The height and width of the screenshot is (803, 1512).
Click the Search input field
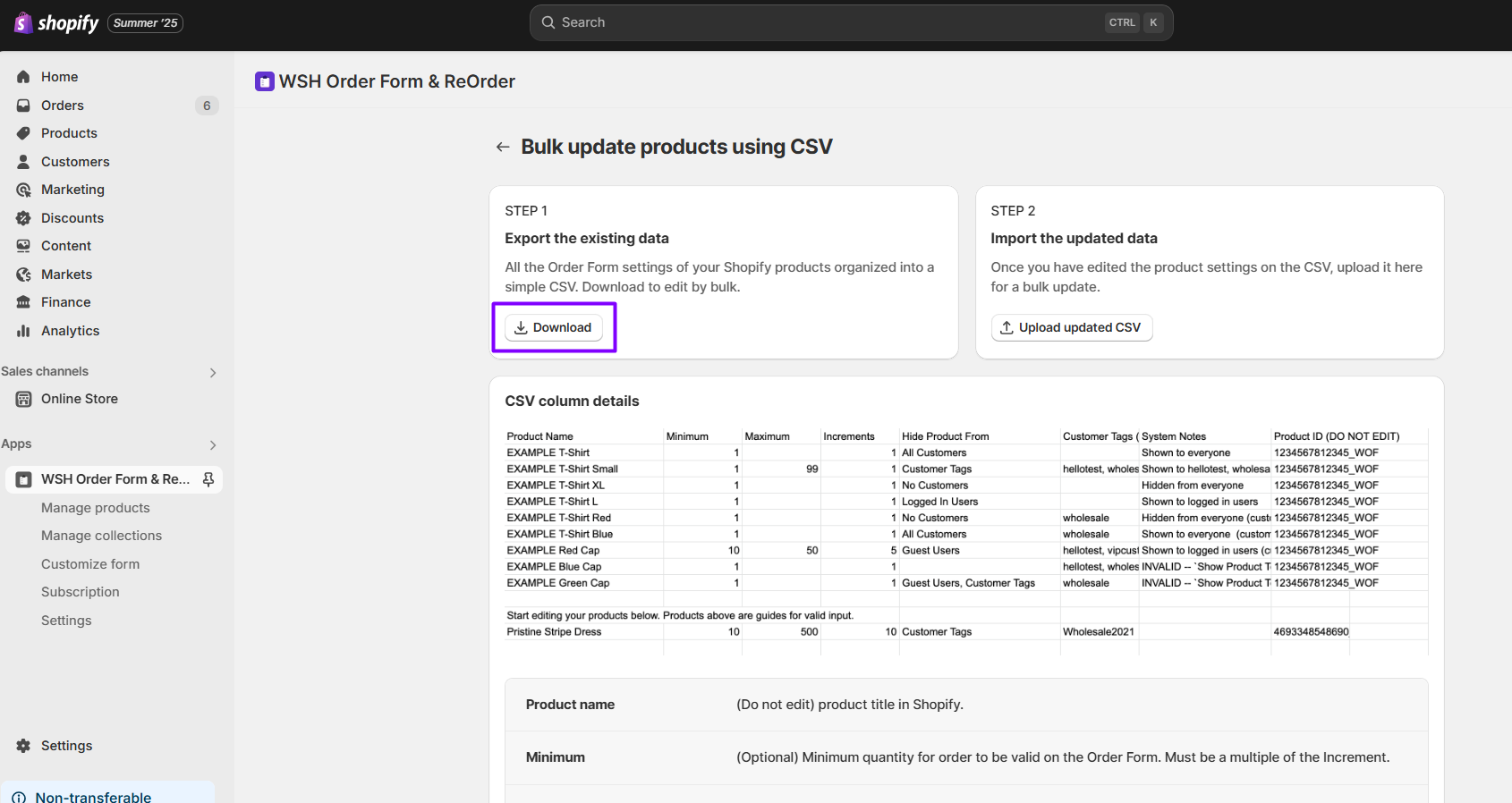point(832,22)
